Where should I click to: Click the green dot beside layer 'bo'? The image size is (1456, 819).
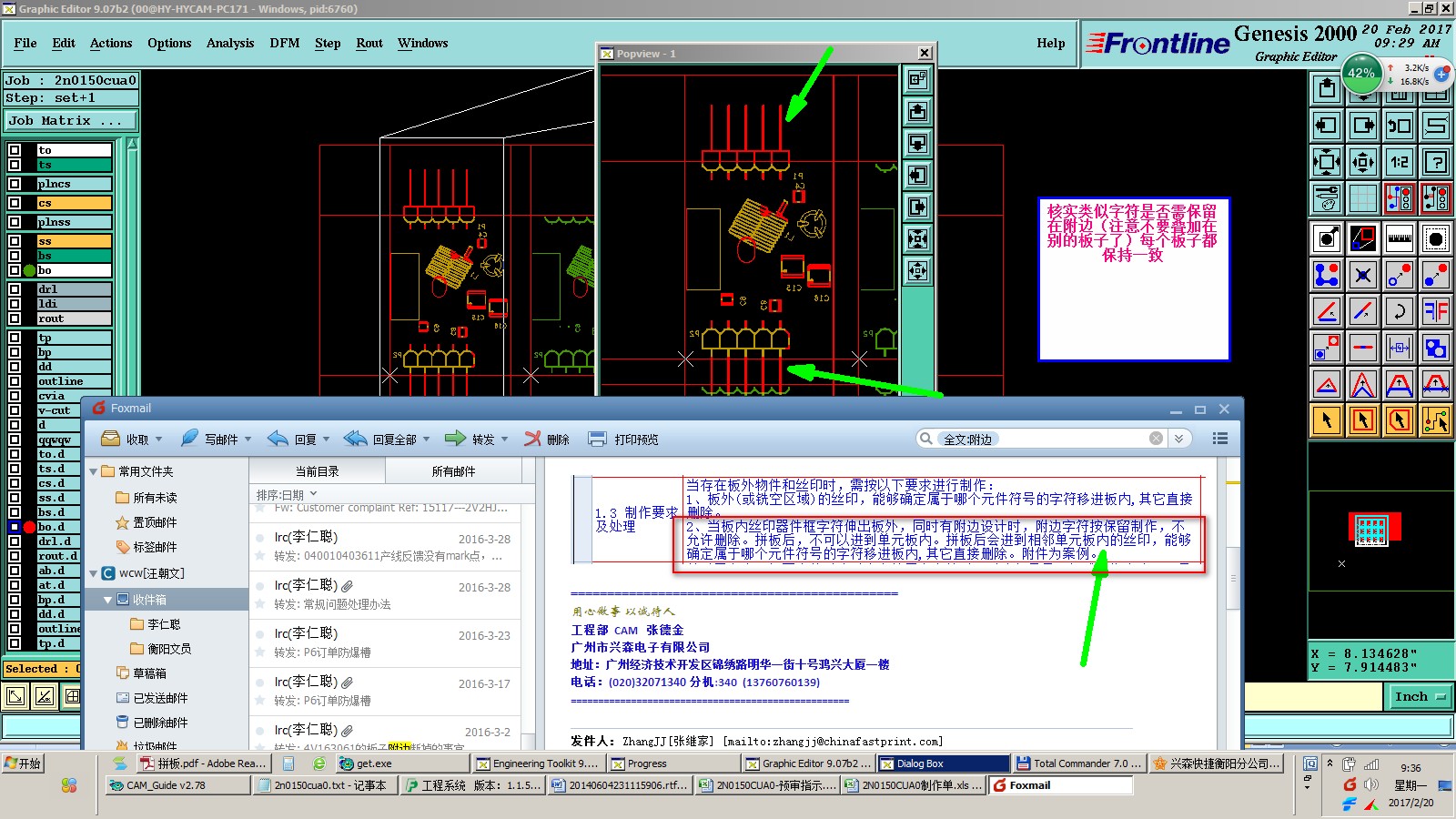pos(29,270)
